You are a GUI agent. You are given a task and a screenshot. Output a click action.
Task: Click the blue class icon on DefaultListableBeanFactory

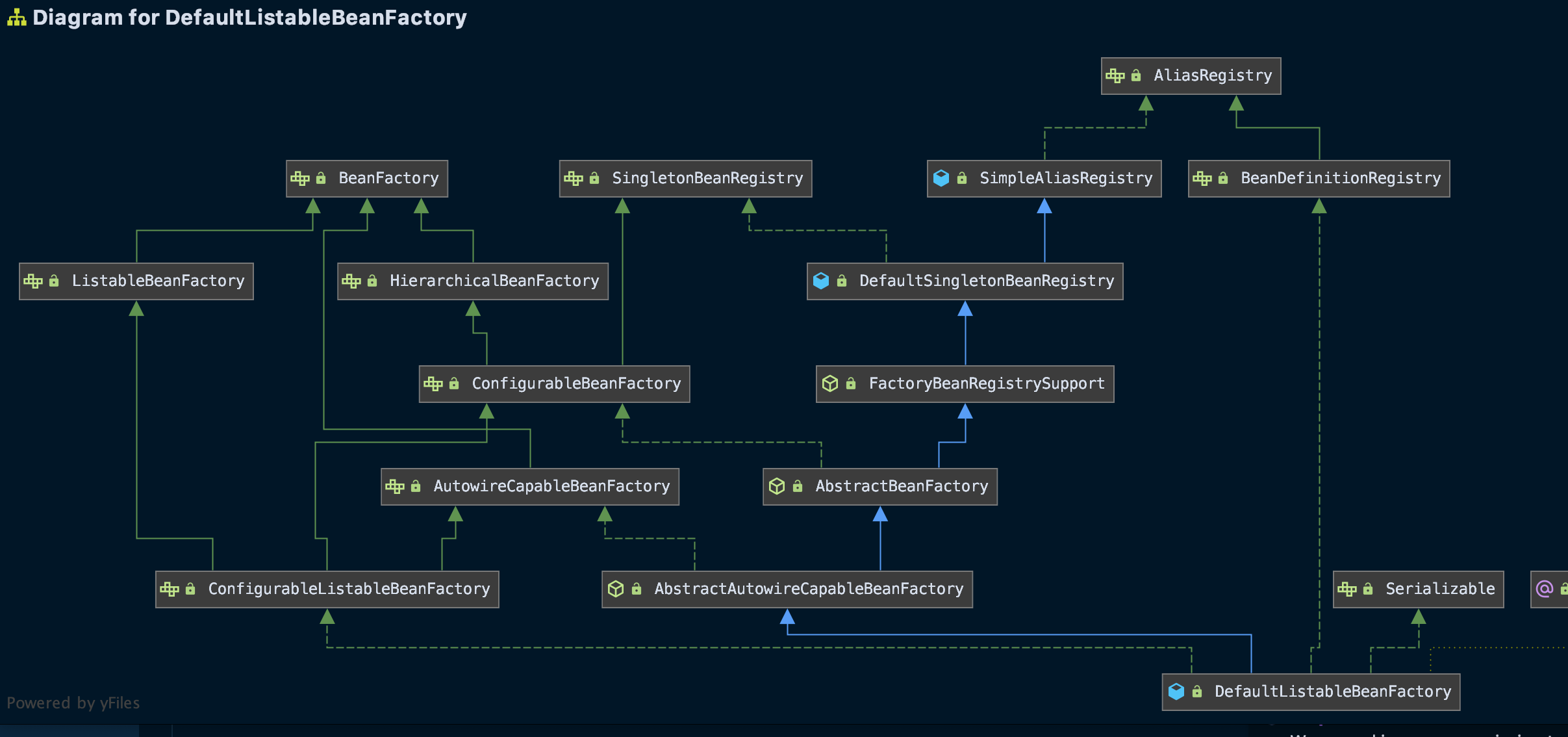coord(1176,692)
